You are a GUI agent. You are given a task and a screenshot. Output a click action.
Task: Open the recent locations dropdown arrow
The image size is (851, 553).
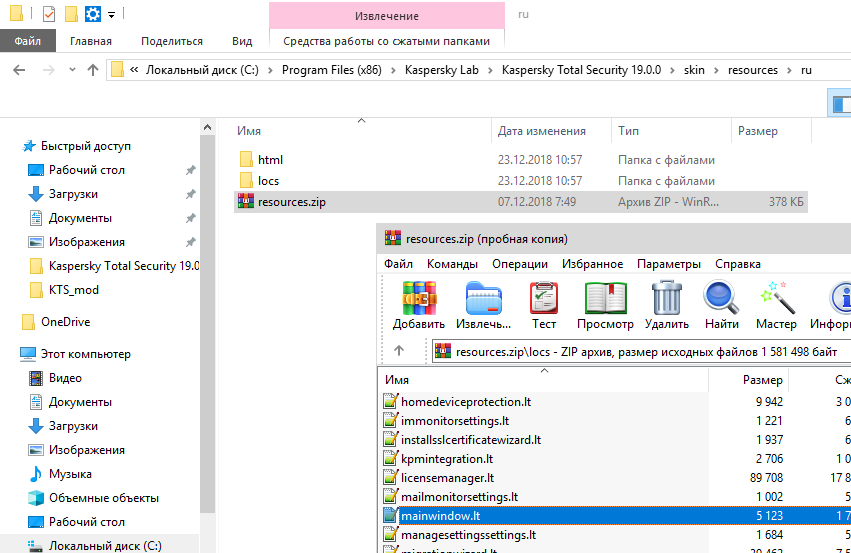pyautogui.click(x=70, y=70)
